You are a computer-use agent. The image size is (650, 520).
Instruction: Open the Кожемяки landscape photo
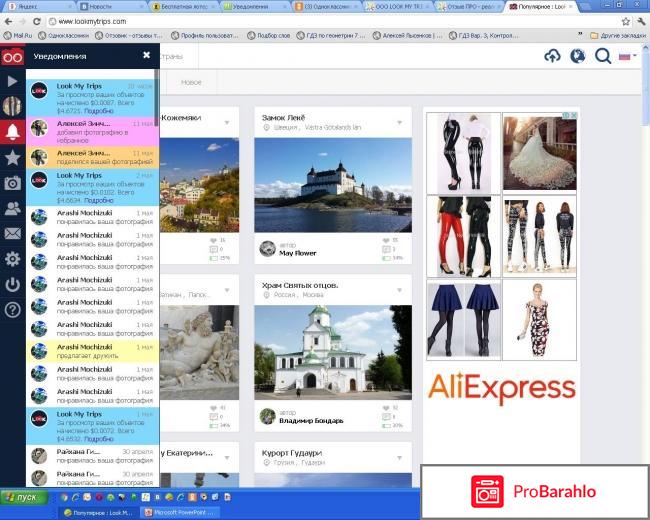coord(199,185)
